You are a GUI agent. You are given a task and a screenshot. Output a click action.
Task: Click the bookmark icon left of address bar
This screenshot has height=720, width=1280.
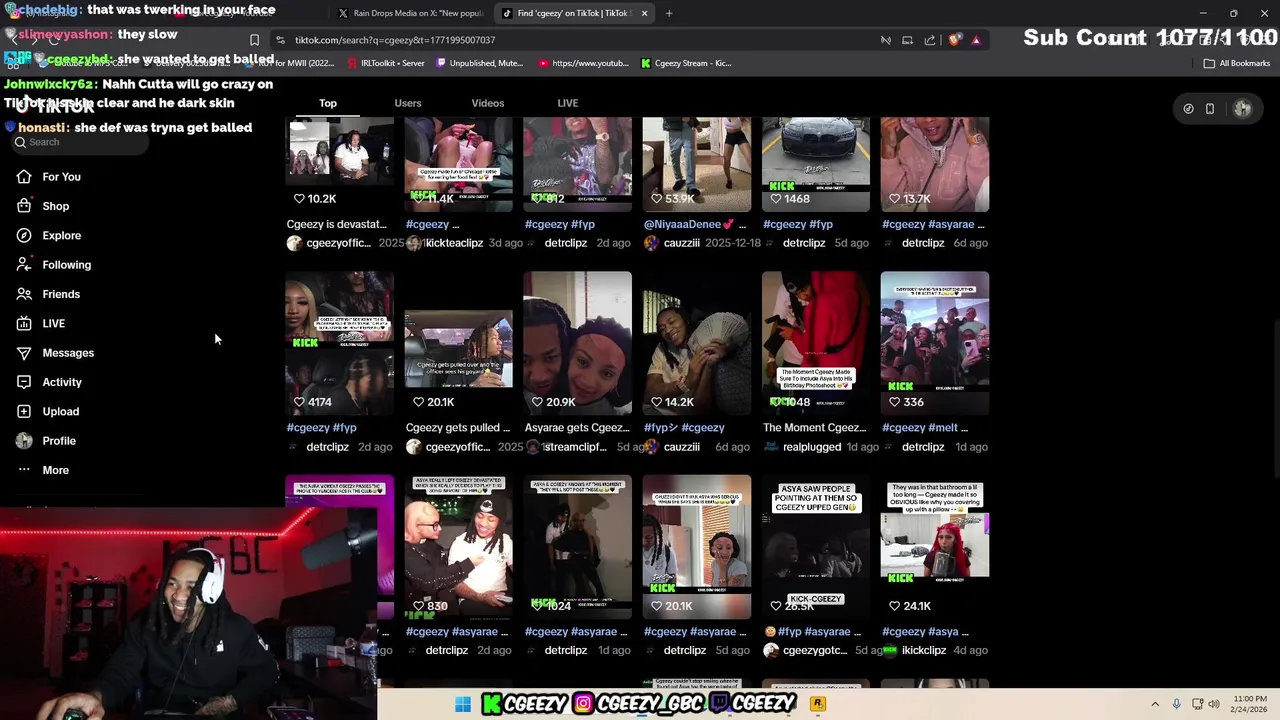254,40
